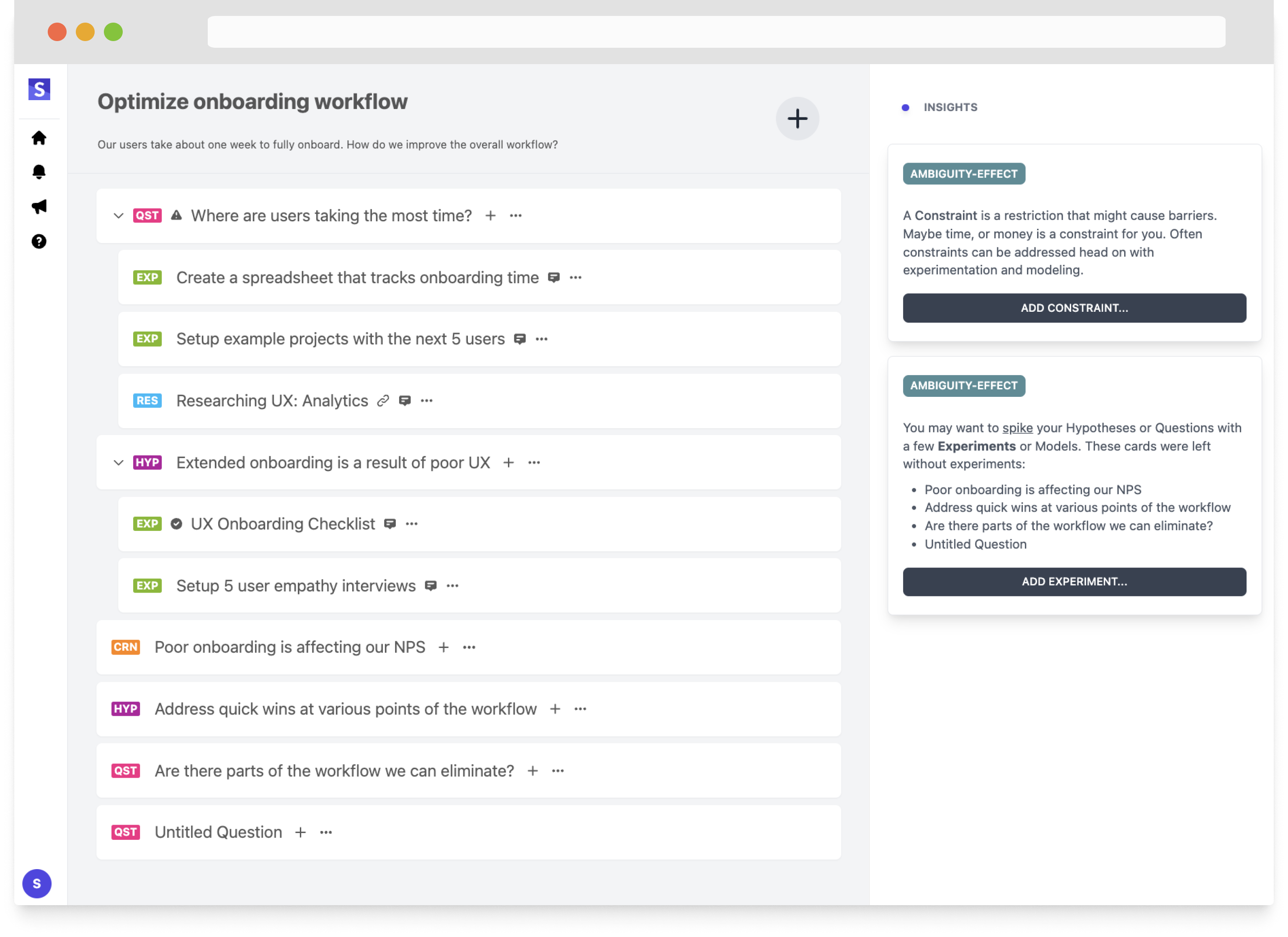This screenshot has width=1288, height=937.
Task: Add child to 'Are there parts of the workflow' card
Action: click(533, 771)
